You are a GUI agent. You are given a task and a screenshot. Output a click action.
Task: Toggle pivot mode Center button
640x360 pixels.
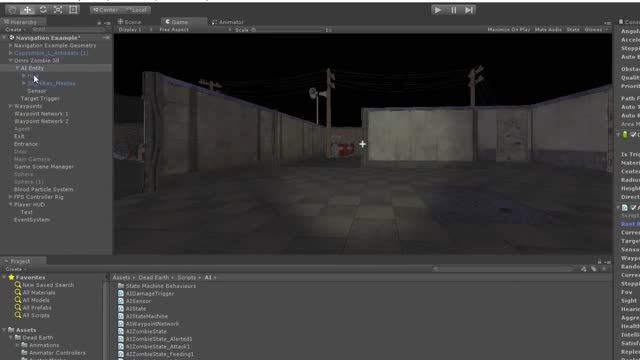(x=105, y=10)
